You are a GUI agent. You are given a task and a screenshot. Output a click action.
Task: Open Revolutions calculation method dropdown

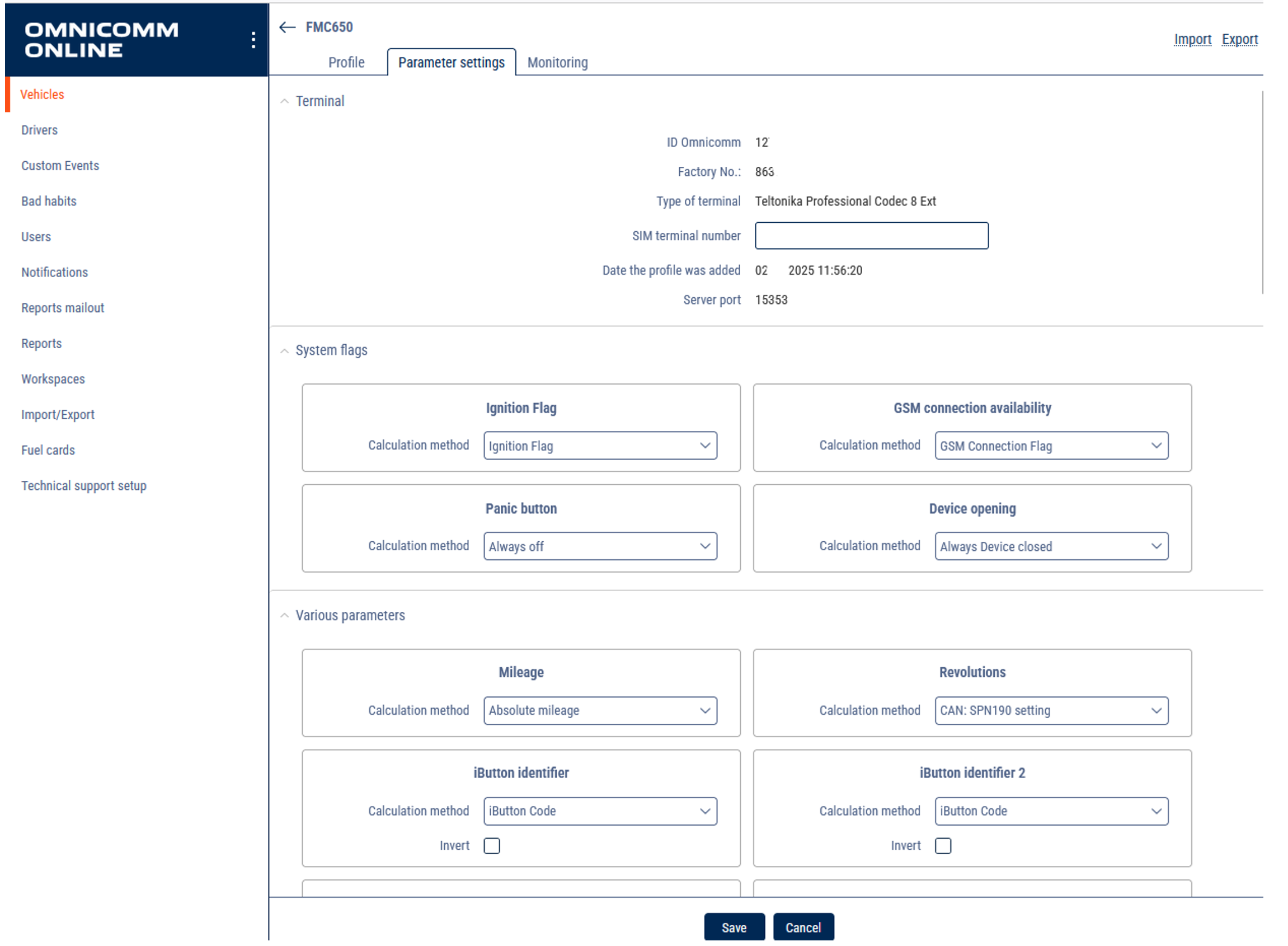coord(1051,710)
